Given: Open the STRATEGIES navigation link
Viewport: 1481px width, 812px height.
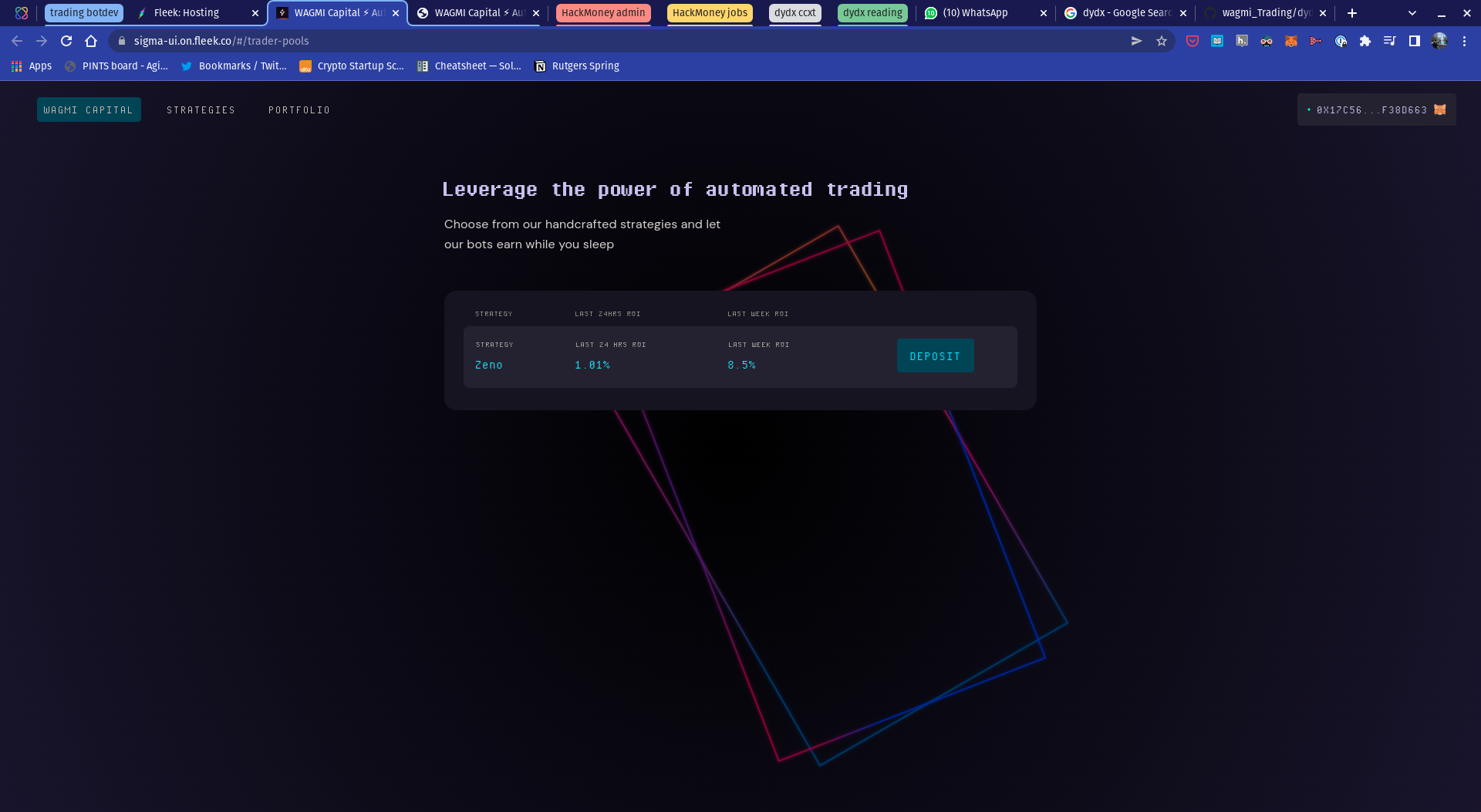Looking at the screenshot, I should tap(201, 110).
